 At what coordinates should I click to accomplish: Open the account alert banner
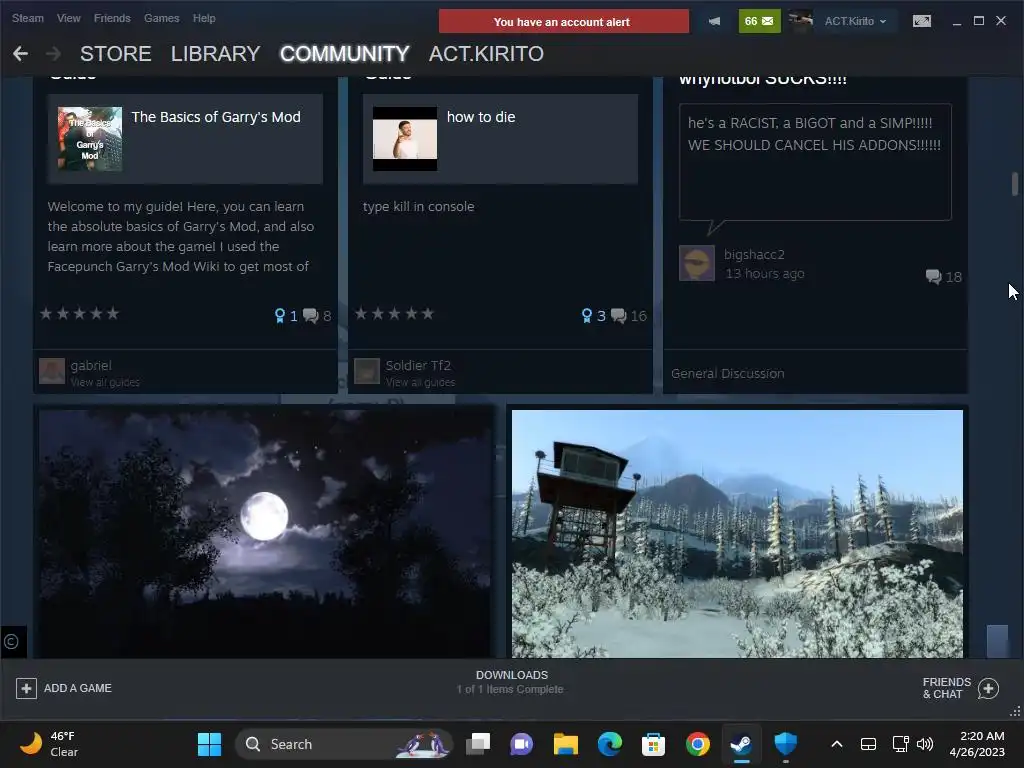pos(564,22)
